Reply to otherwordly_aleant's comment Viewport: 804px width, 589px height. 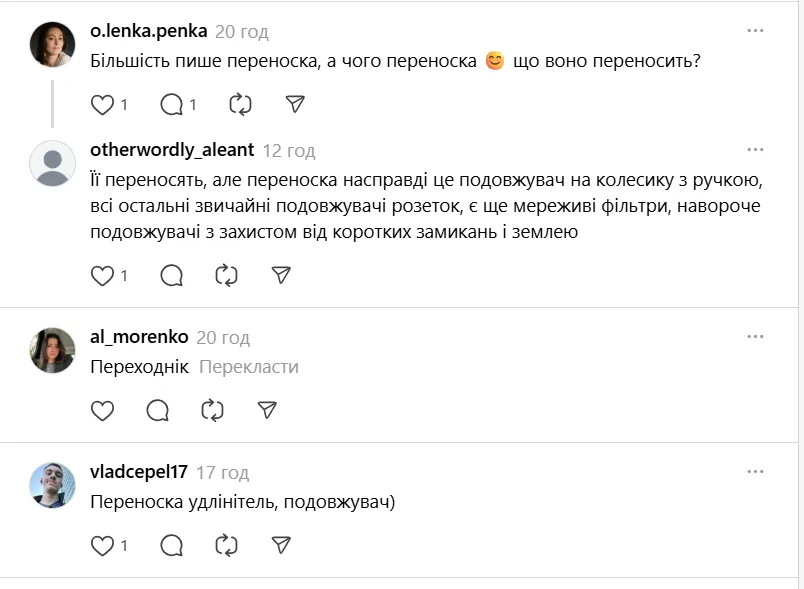tap(171, 275)
